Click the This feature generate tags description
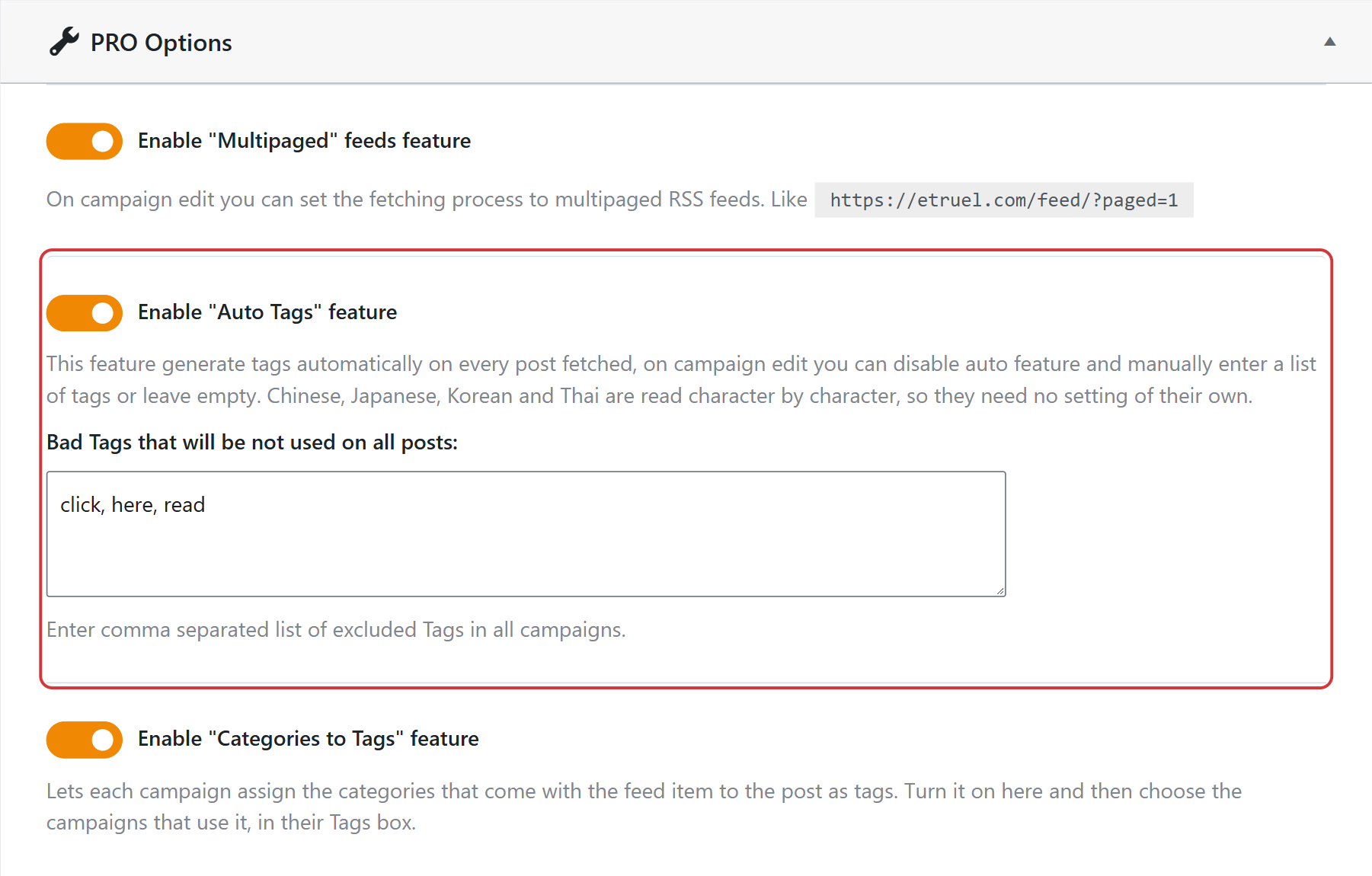1372x876 pixels. 681,380
